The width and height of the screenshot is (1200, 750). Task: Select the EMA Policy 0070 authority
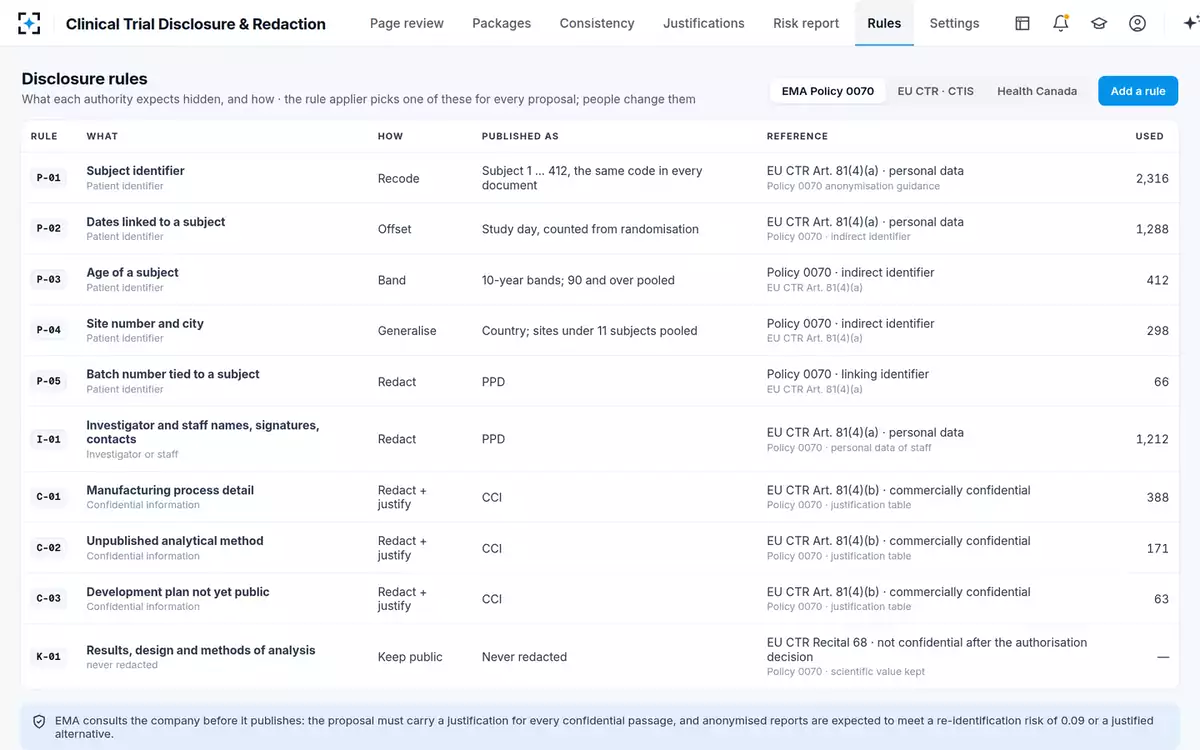pos(828,91)
